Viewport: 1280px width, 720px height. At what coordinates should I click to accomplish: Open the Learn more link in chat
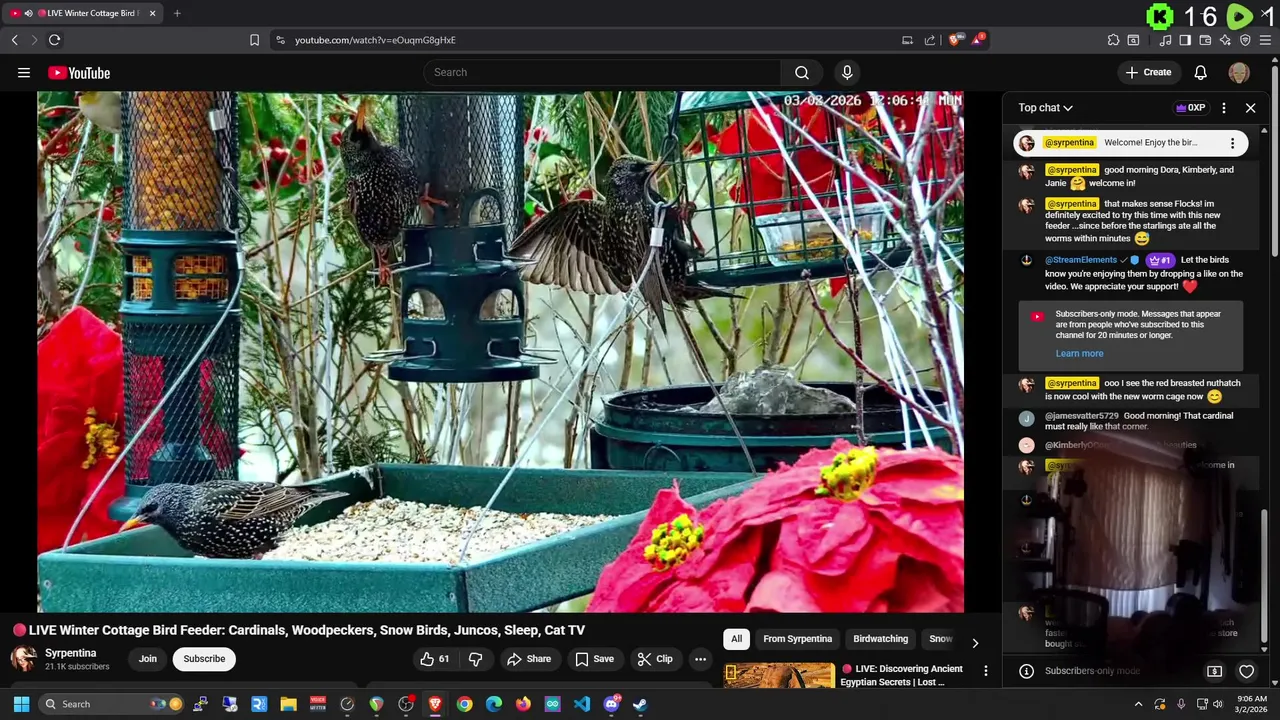coord(1079,353)
